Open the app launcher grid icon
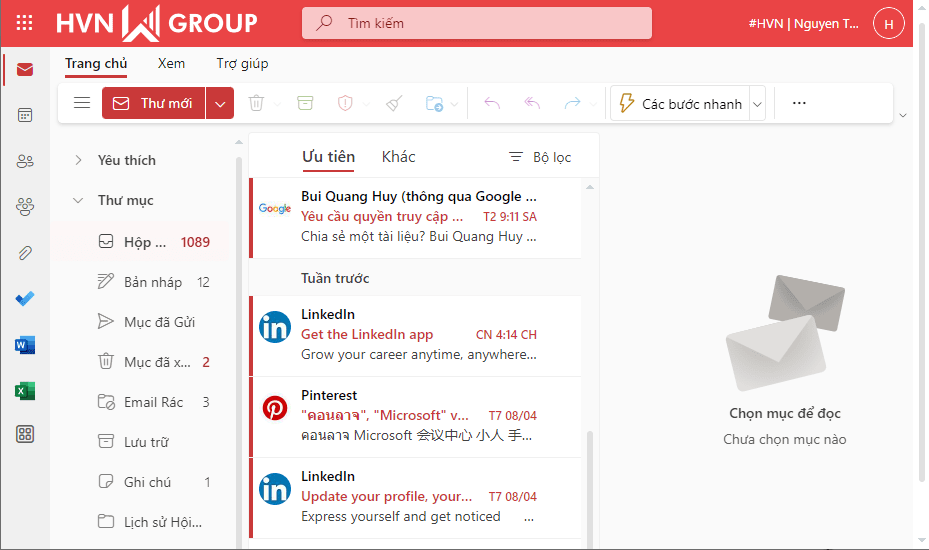This screenshot has height=550, width=929. tap(24, 23)
